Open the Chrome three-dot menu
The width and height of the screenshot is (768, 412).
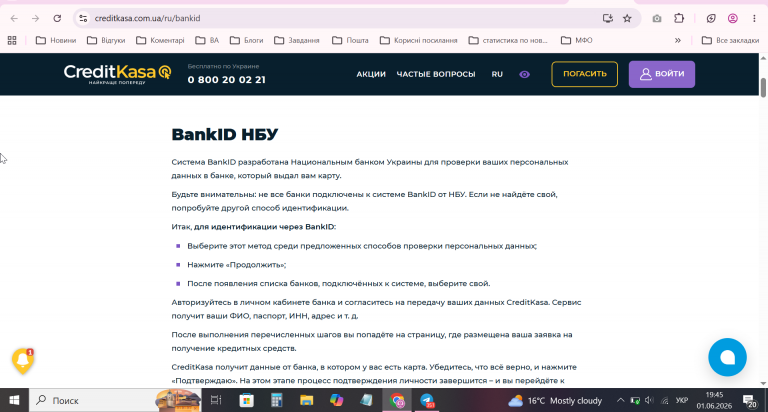754,19
